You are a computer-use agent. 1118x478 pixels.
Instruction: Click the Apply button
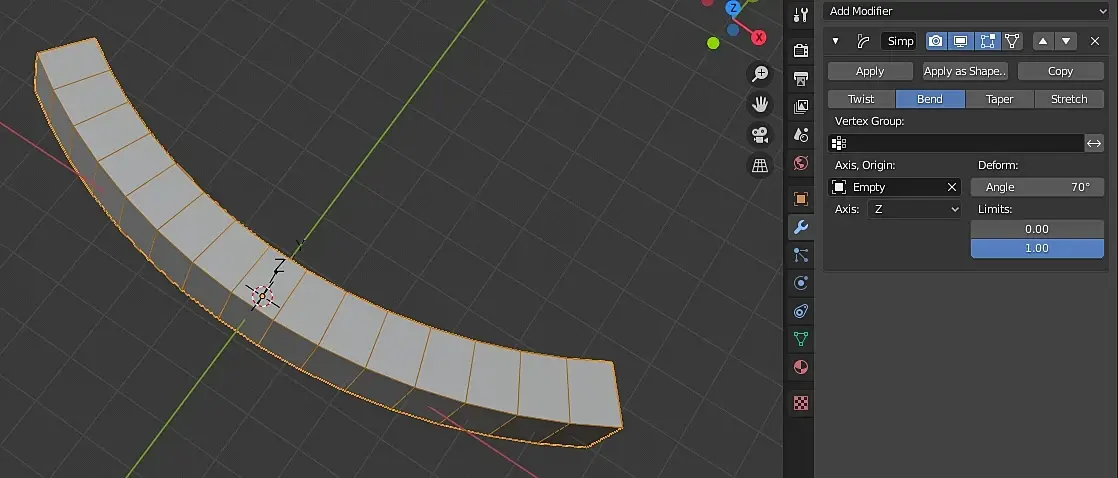[870, 71]
